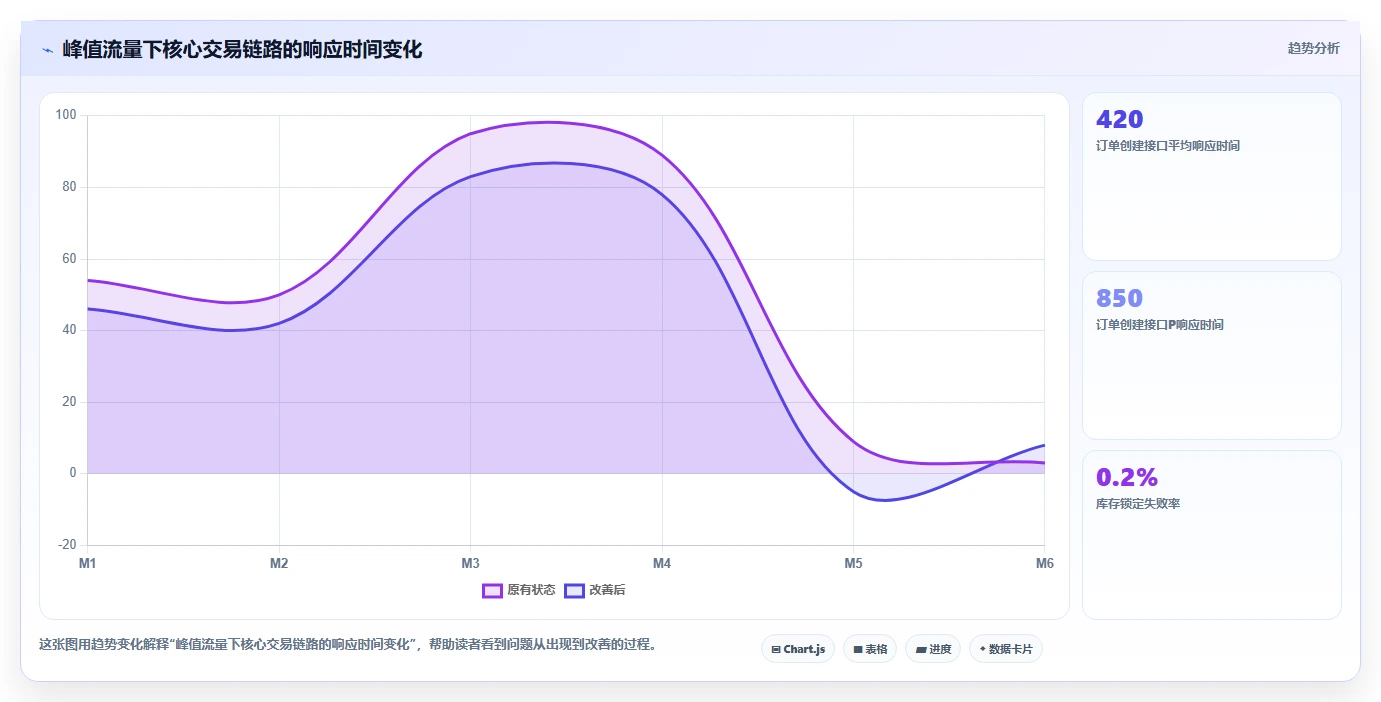
Task: Click the M6 axis label
Action: pyautogui.click(x=1044, y=564)
